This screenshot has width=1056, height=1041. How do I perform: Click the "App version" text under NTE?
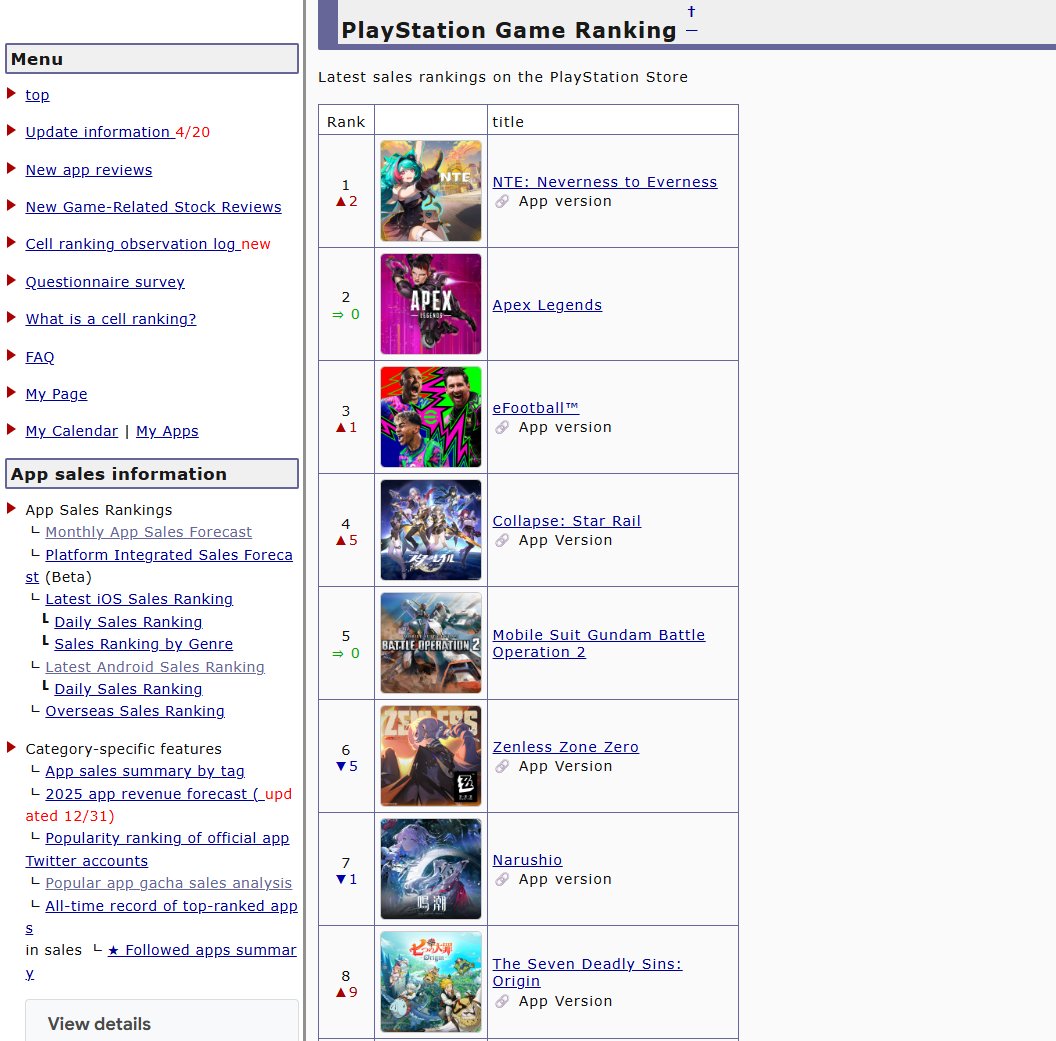[x=565, y=201]
